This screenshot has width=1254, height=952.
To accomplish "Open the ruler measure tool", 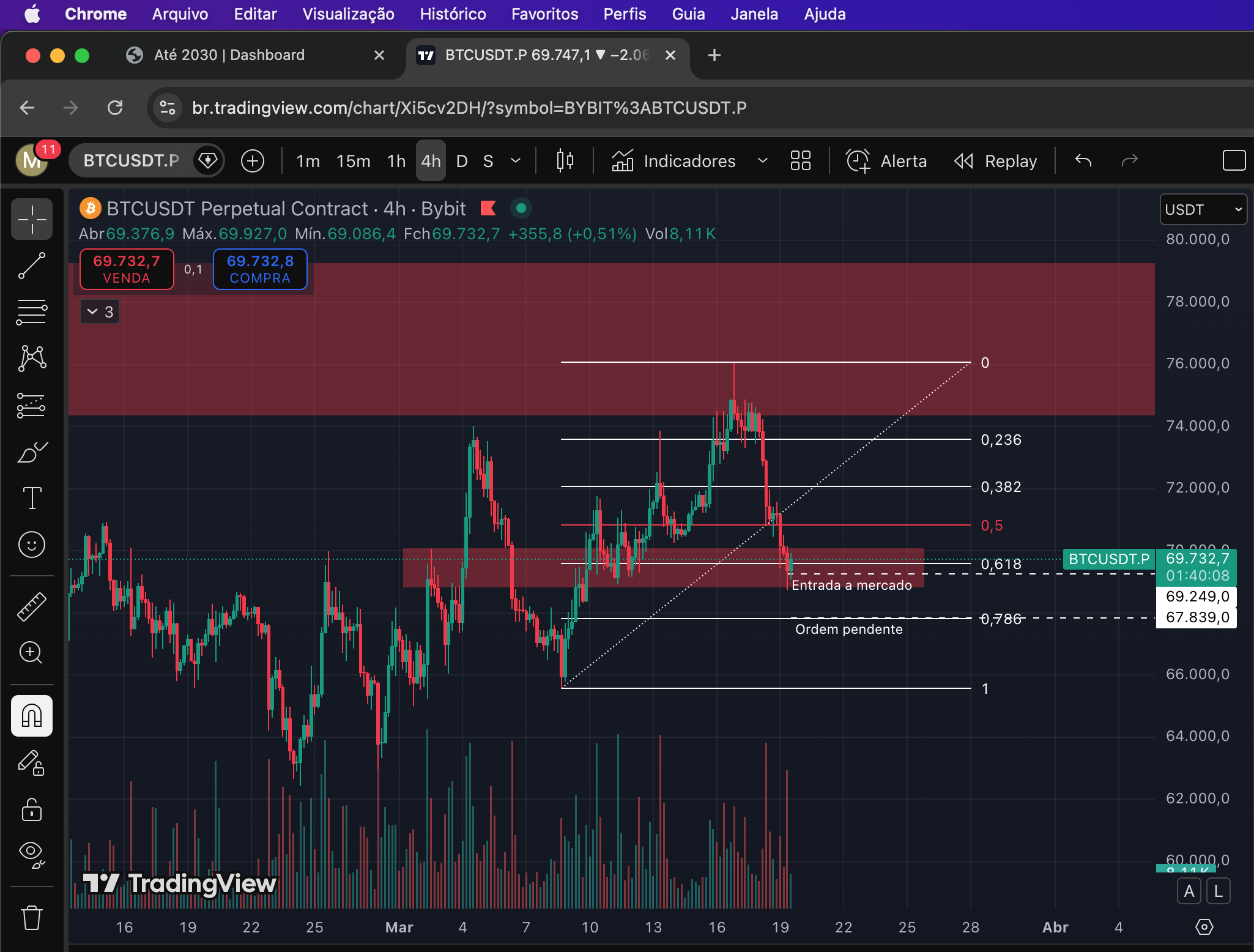I will click(x=32, y=606).
